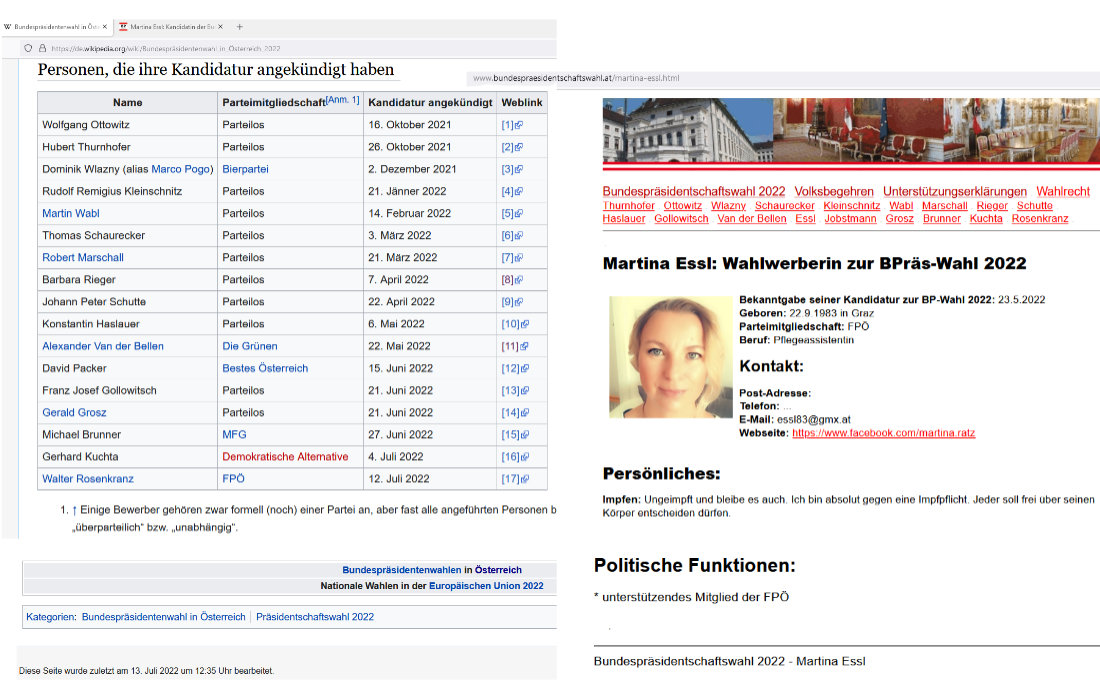This screenshot has height=696, width=1100.
Task: Click the Anm. 1 footnote in header
Action: pyautogui.click(x=342, y=100)
